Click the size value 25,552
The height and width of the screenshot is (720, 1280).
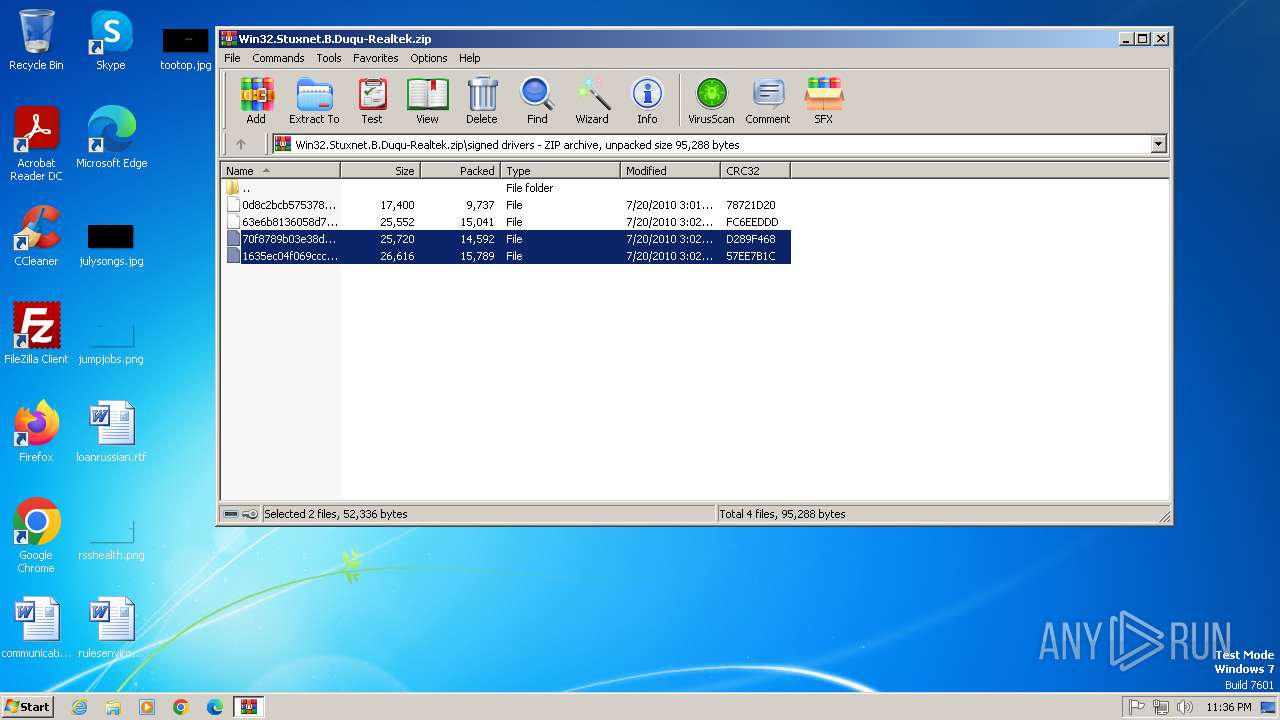tap(397, 222)
